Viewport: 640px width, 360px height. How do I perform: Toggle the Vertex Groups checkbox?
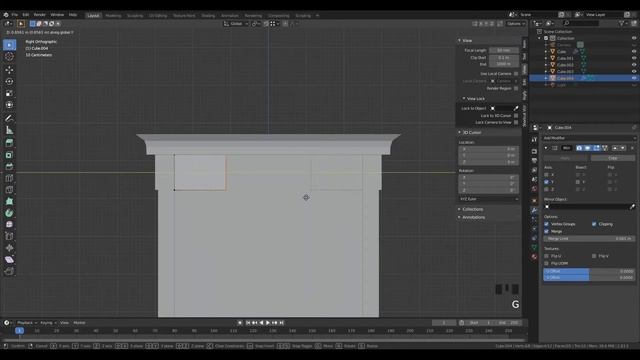546,224
